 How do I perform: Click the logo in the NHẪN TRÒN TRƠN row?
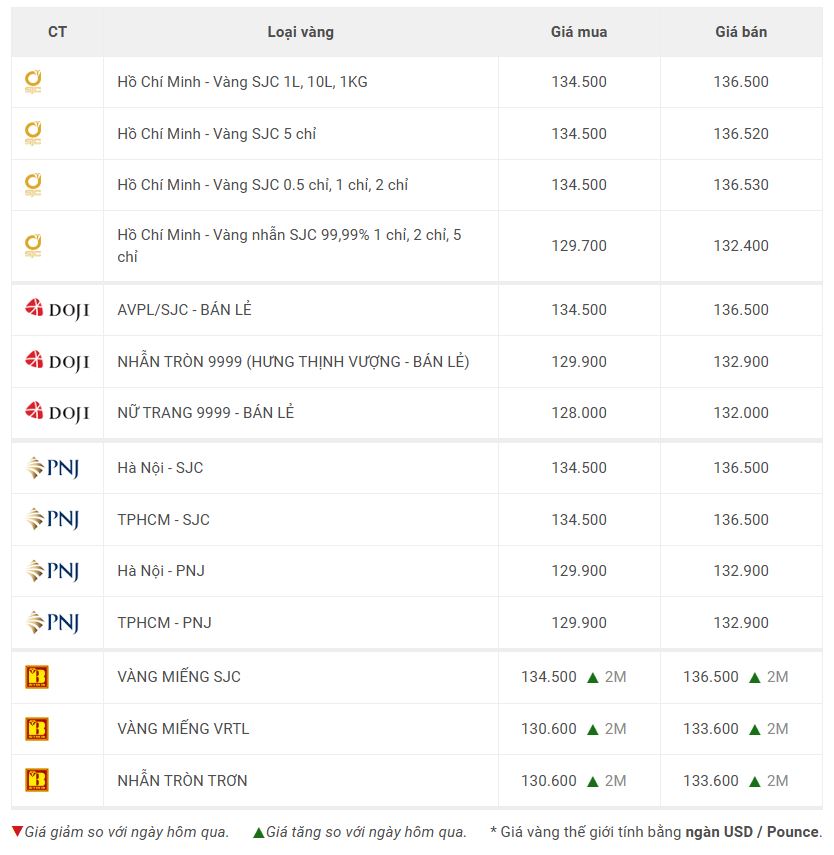37,780
